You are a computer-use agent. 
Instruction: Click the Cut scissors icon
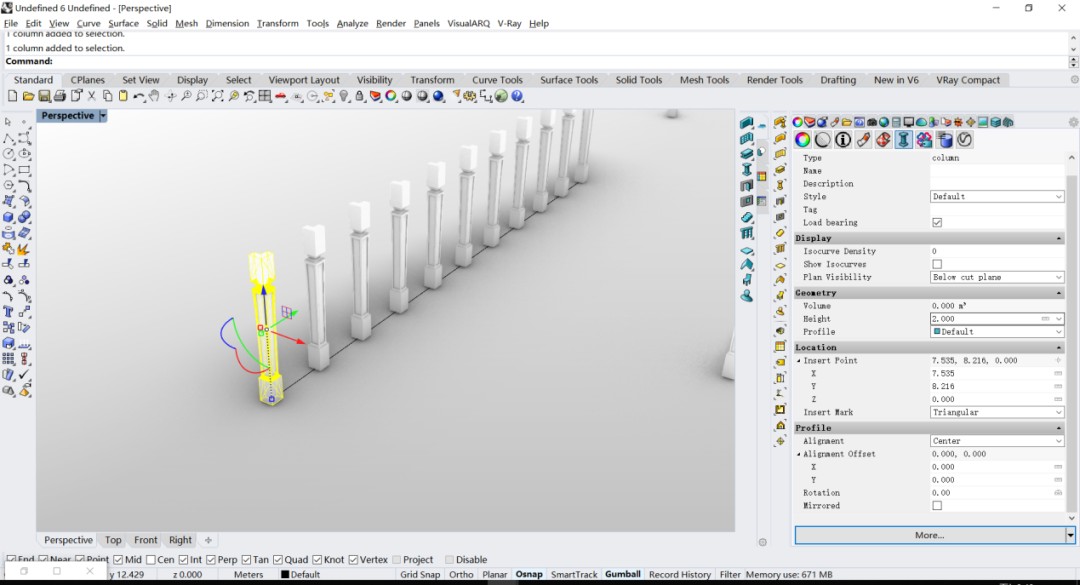(x=91, y=96)
